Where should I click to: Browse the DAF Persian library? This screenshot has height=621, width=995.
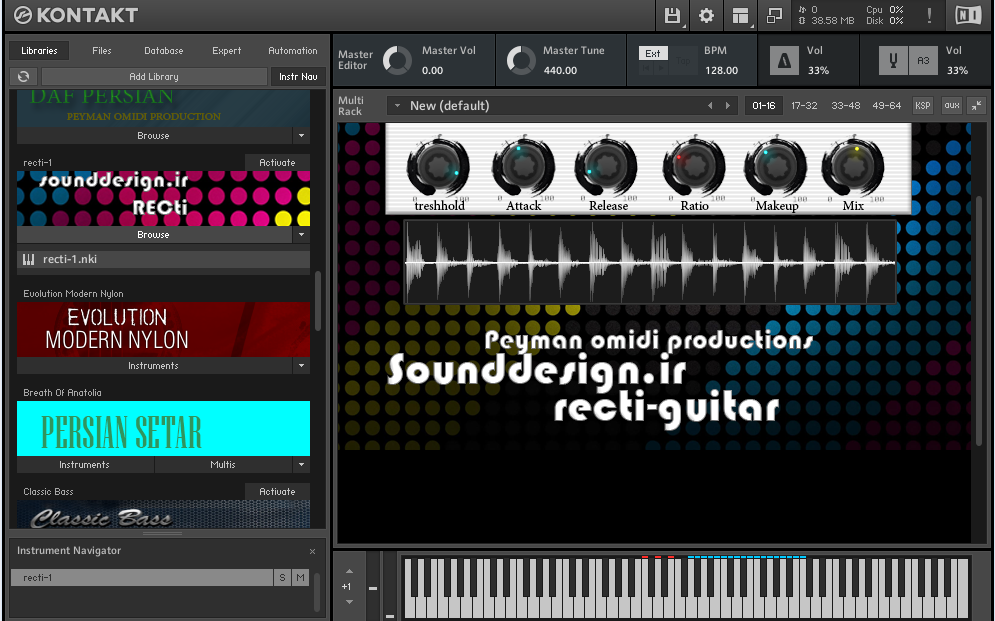[154, 136]
